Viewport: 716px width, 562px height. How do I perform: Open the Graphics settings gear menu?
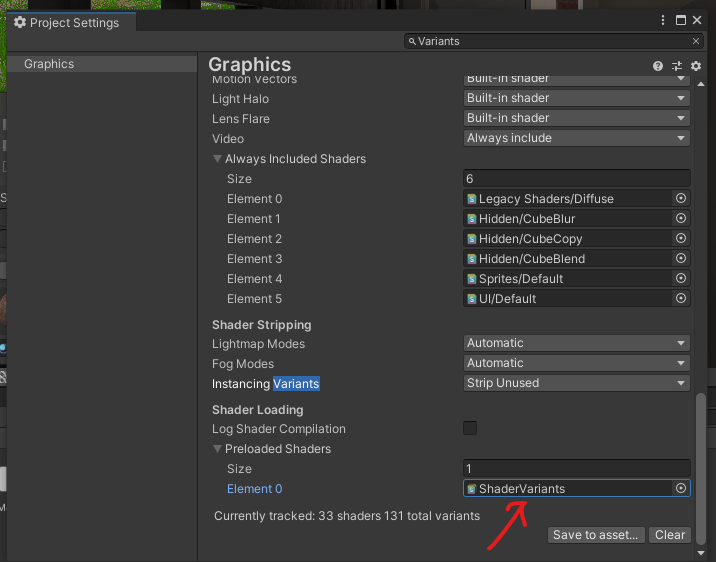coord(696,66)
